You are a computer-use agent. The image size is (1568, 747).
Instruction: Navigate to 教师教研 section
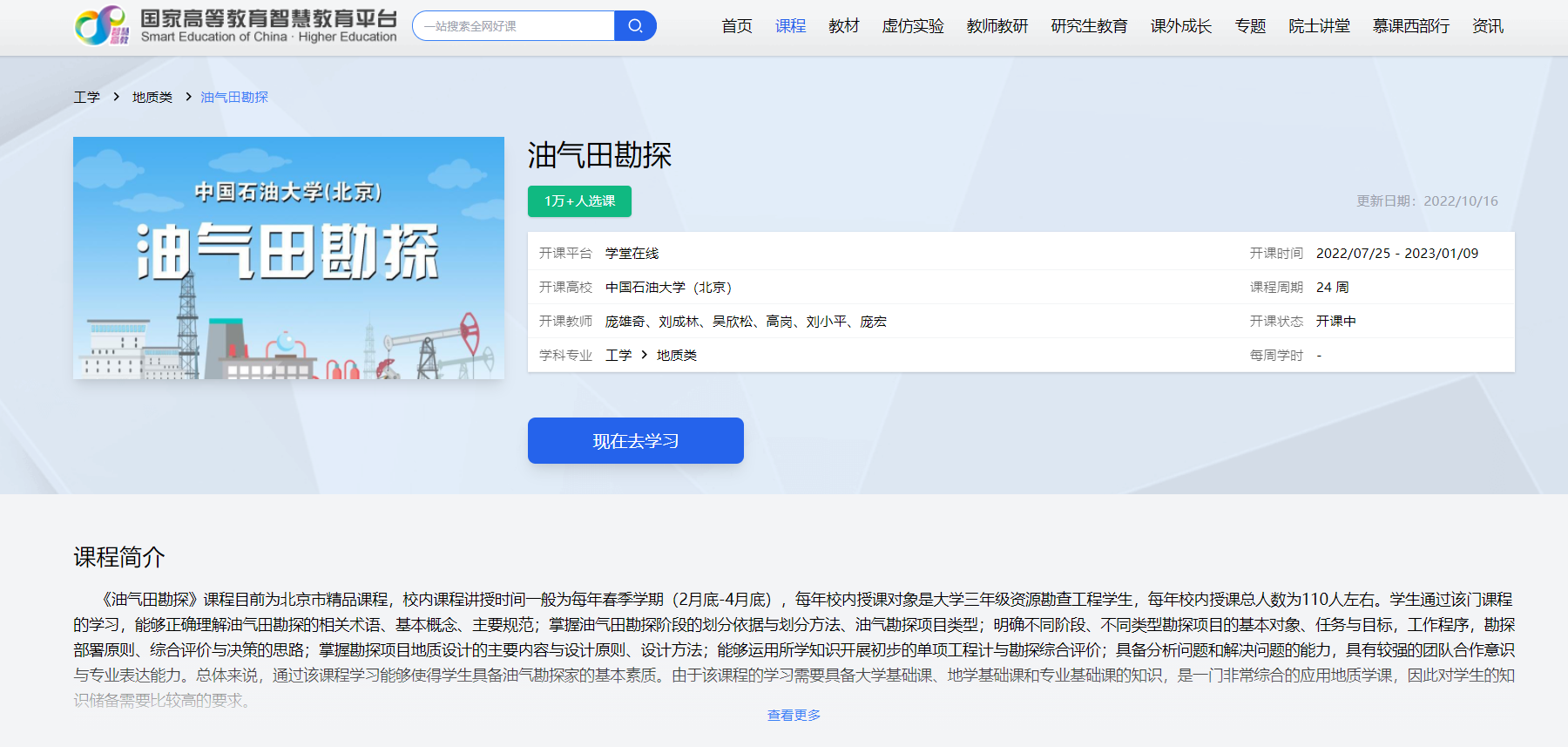(x=997, y=26)
